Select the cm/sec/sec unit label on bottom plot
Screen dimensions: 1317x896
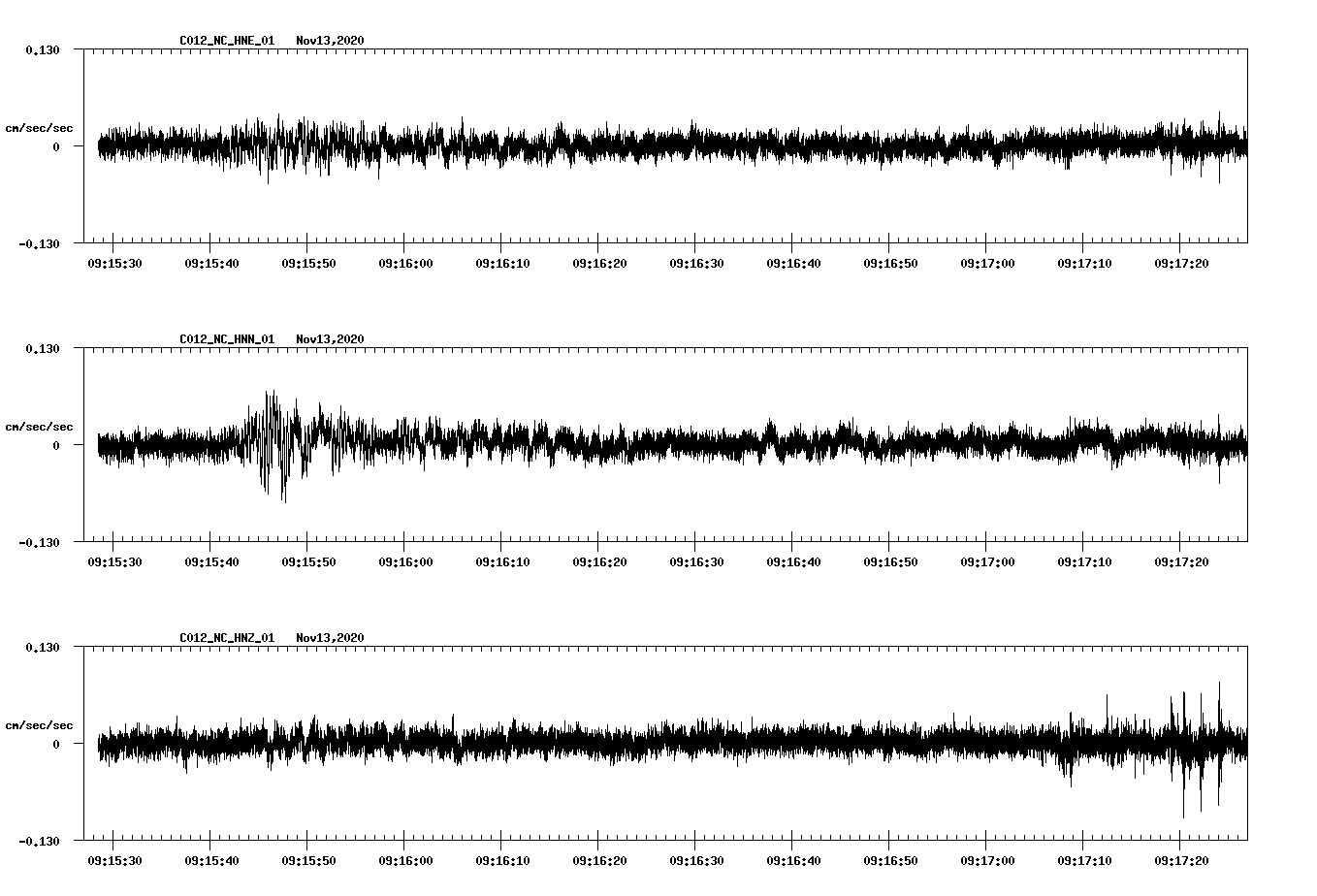coord(39,723)
